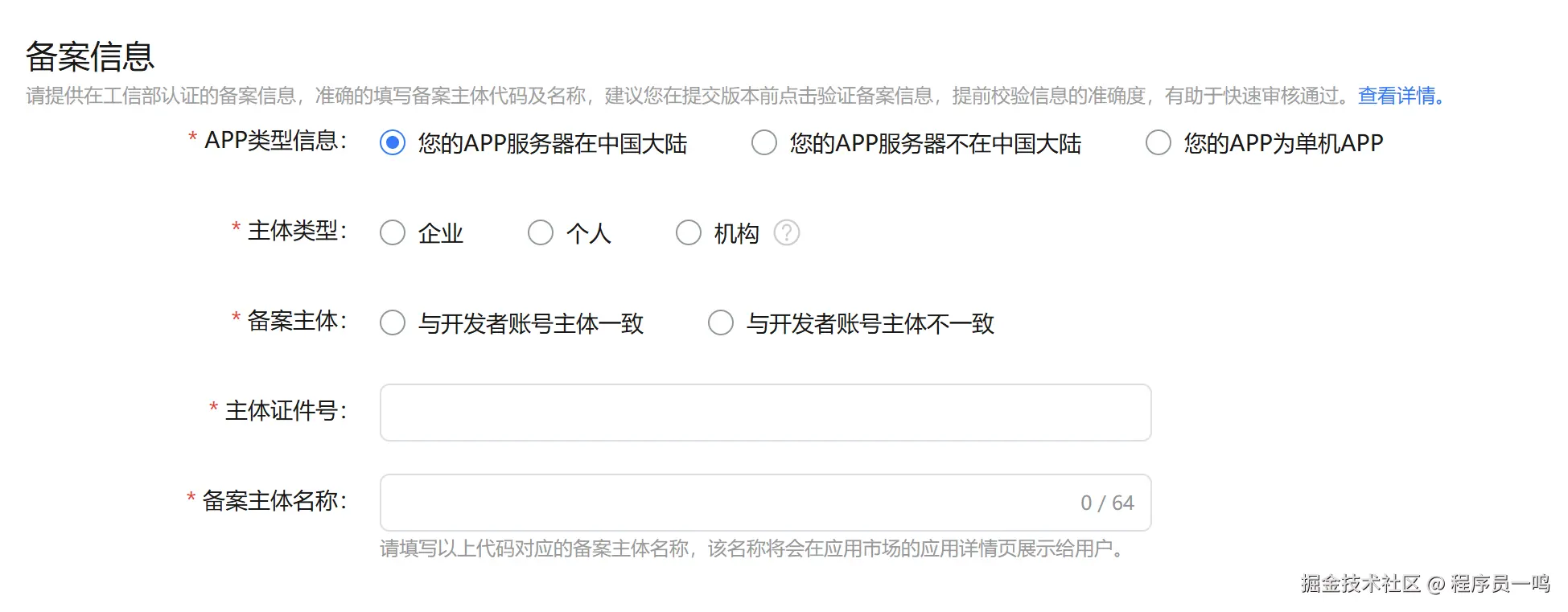Select 与开发者账号主体一致 option
Screen dimensions: 1568x612
393,323
